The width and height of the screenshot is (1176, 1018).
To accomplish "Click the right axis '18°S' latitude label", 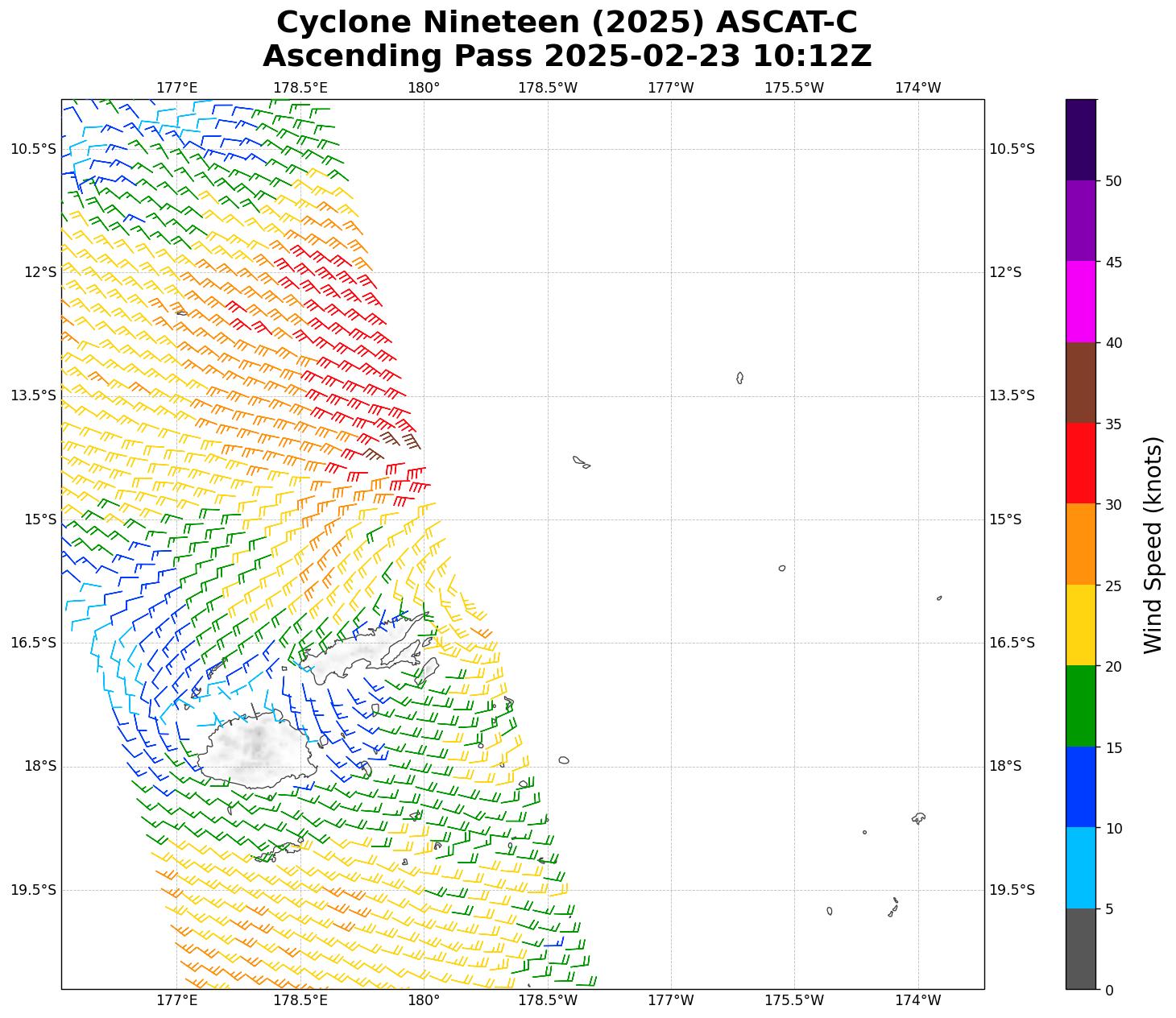I will 1005,766.
